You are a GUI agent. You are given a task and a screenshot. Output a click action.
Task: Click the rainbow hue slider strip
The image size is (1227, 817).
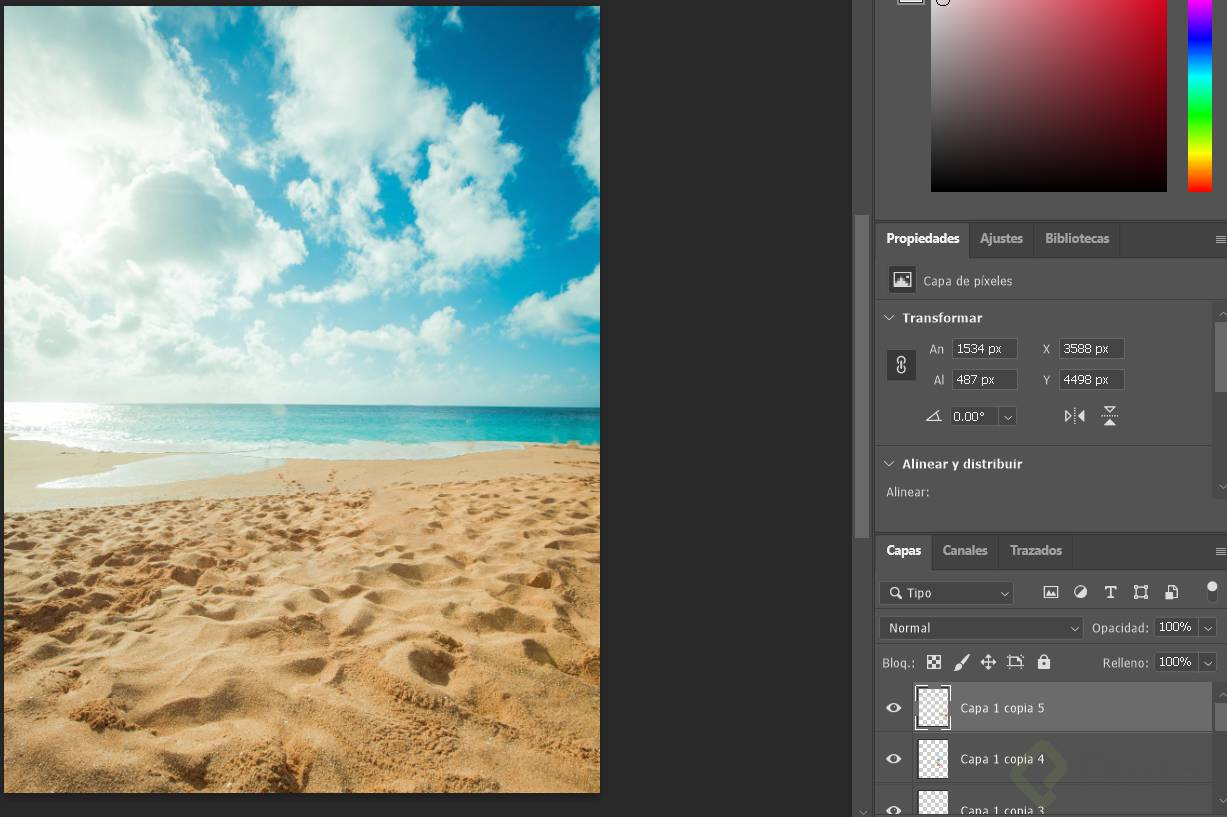(x=1199, y=95)
